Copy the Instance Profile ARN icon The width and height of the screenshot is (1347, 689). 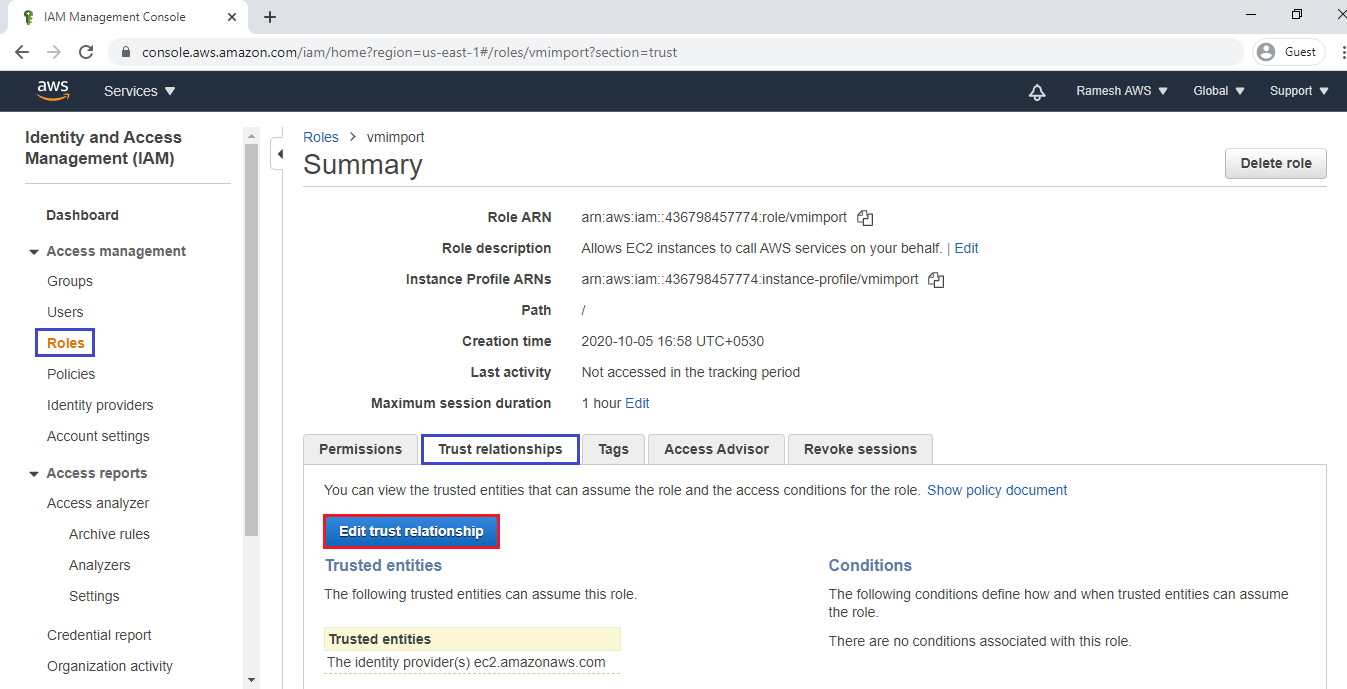tap(936, 280)
